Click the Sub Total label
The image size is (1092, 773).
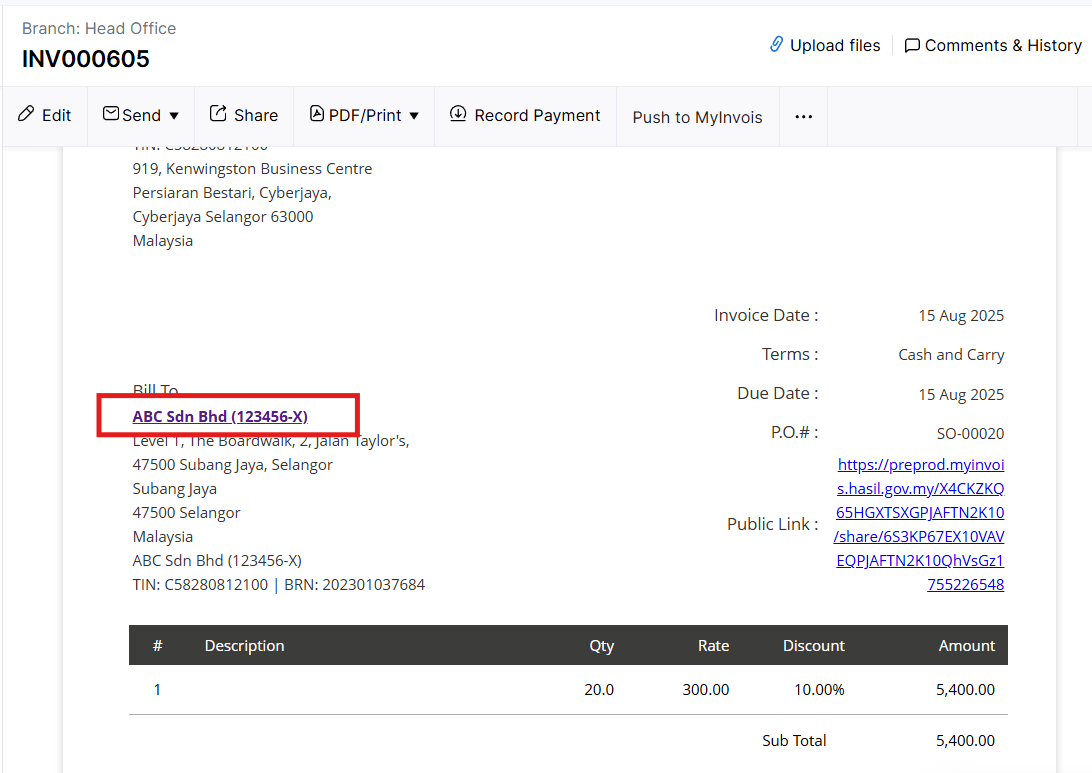coord(794,740)
